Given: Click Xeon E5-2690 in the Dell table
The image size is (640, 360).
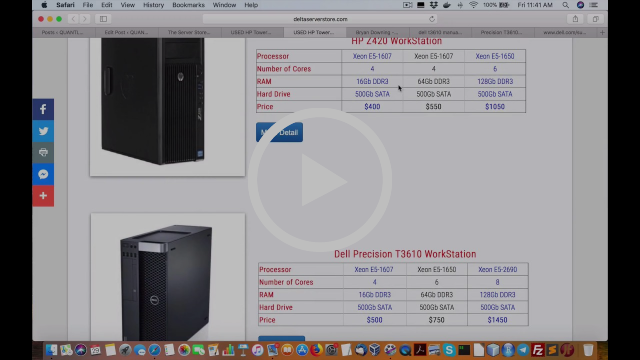Looking at the screenshot, I should pyautogui.click(x=498, y=269).
